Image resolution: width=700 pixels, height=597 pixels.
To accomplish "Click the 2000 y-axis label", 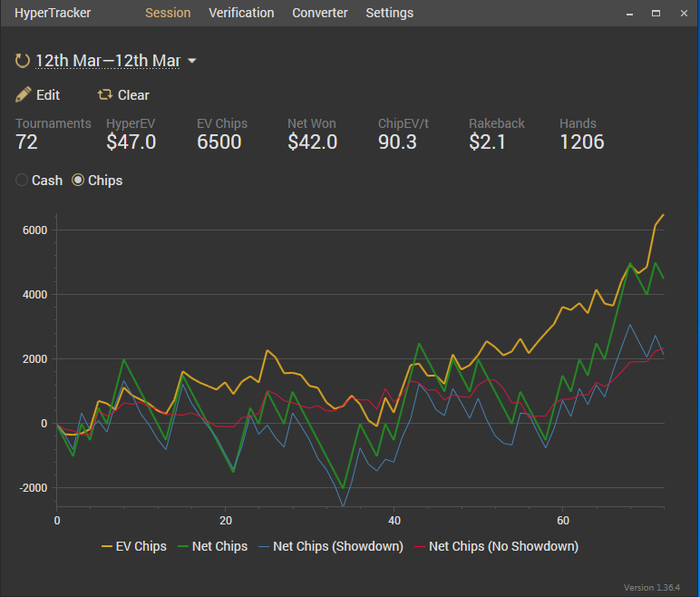I will tap(35, 359).
